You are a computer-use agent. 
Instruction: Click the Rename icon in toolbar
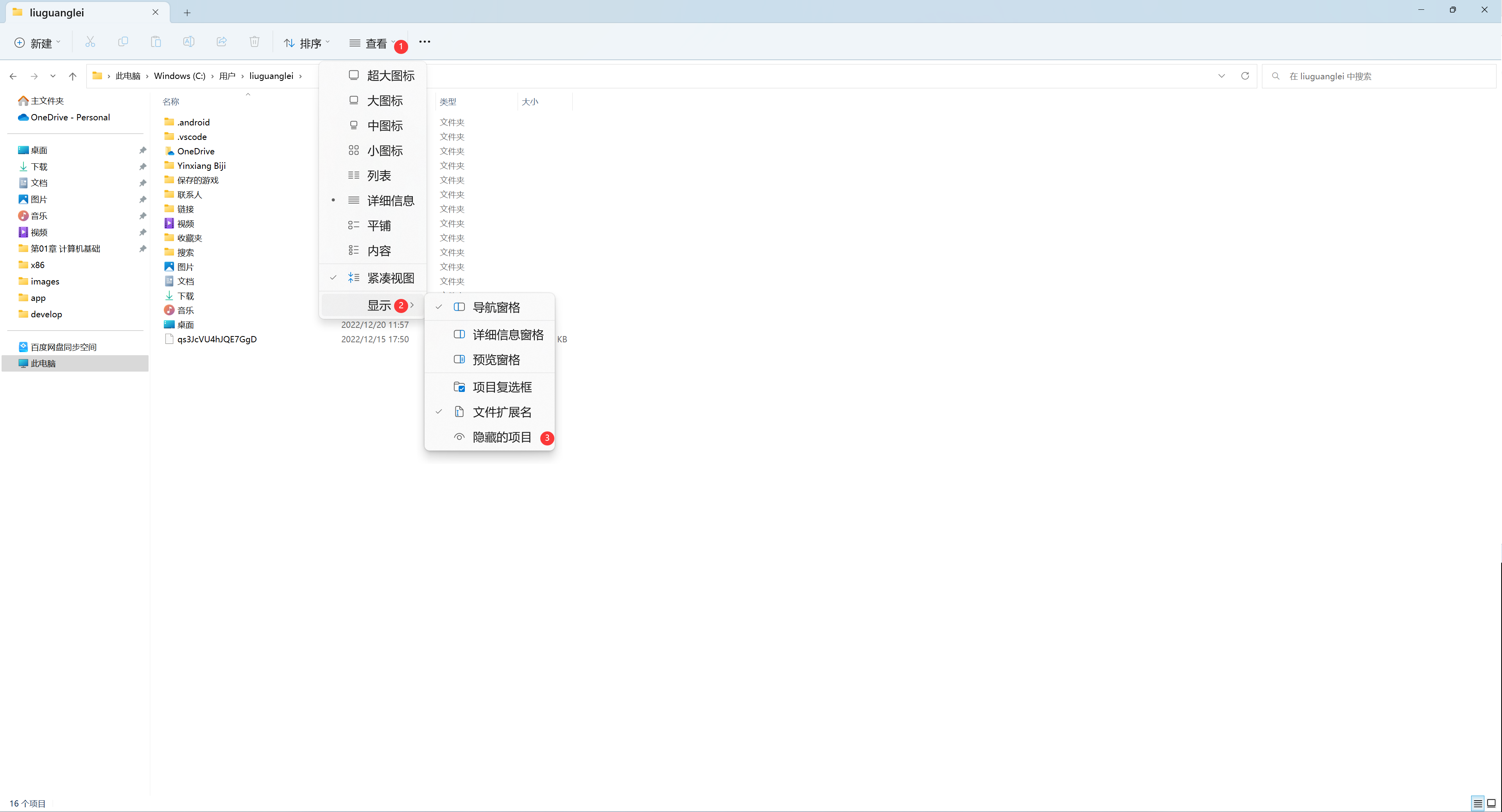(188, 42)
